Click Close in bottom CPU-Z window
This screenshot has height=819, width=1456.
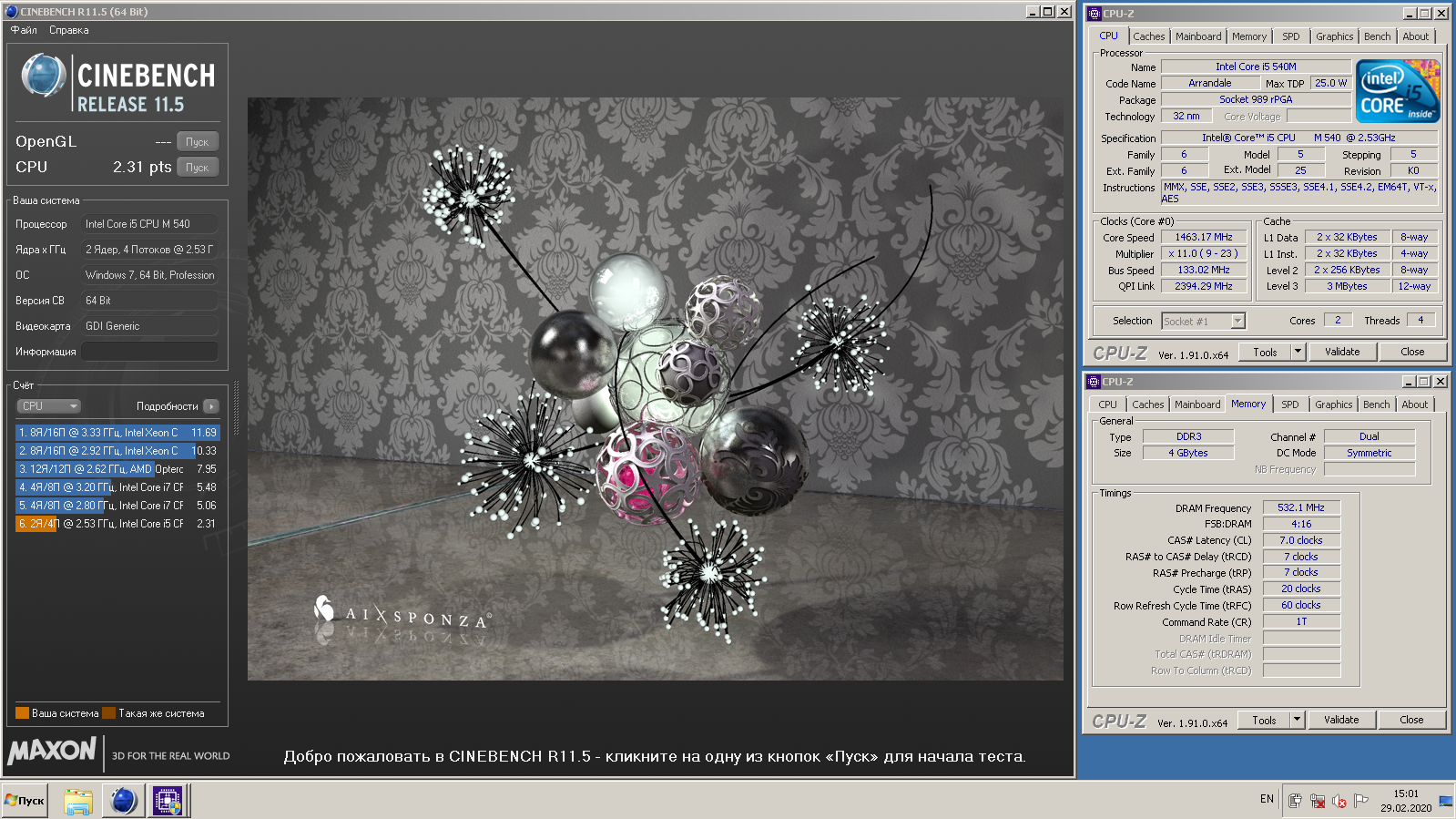(1411, 721)
